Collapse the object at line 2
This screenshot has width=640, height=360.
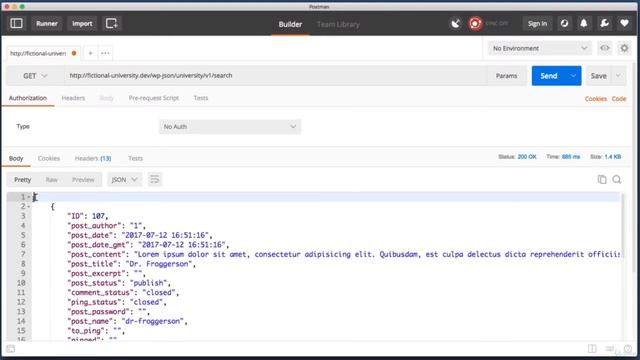(29, 207)
